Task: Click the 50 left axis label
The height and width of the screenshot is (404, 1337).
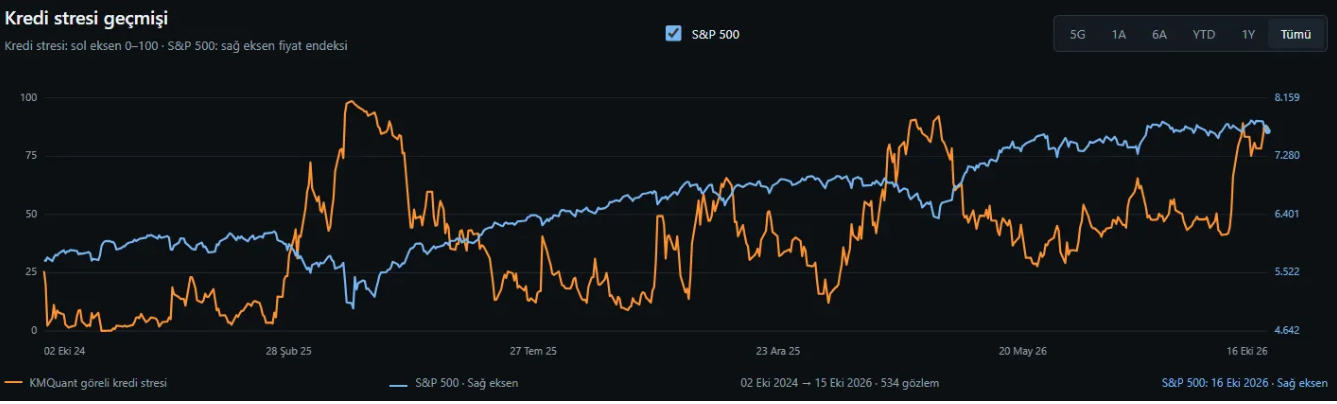Action: tap(31, 213)
